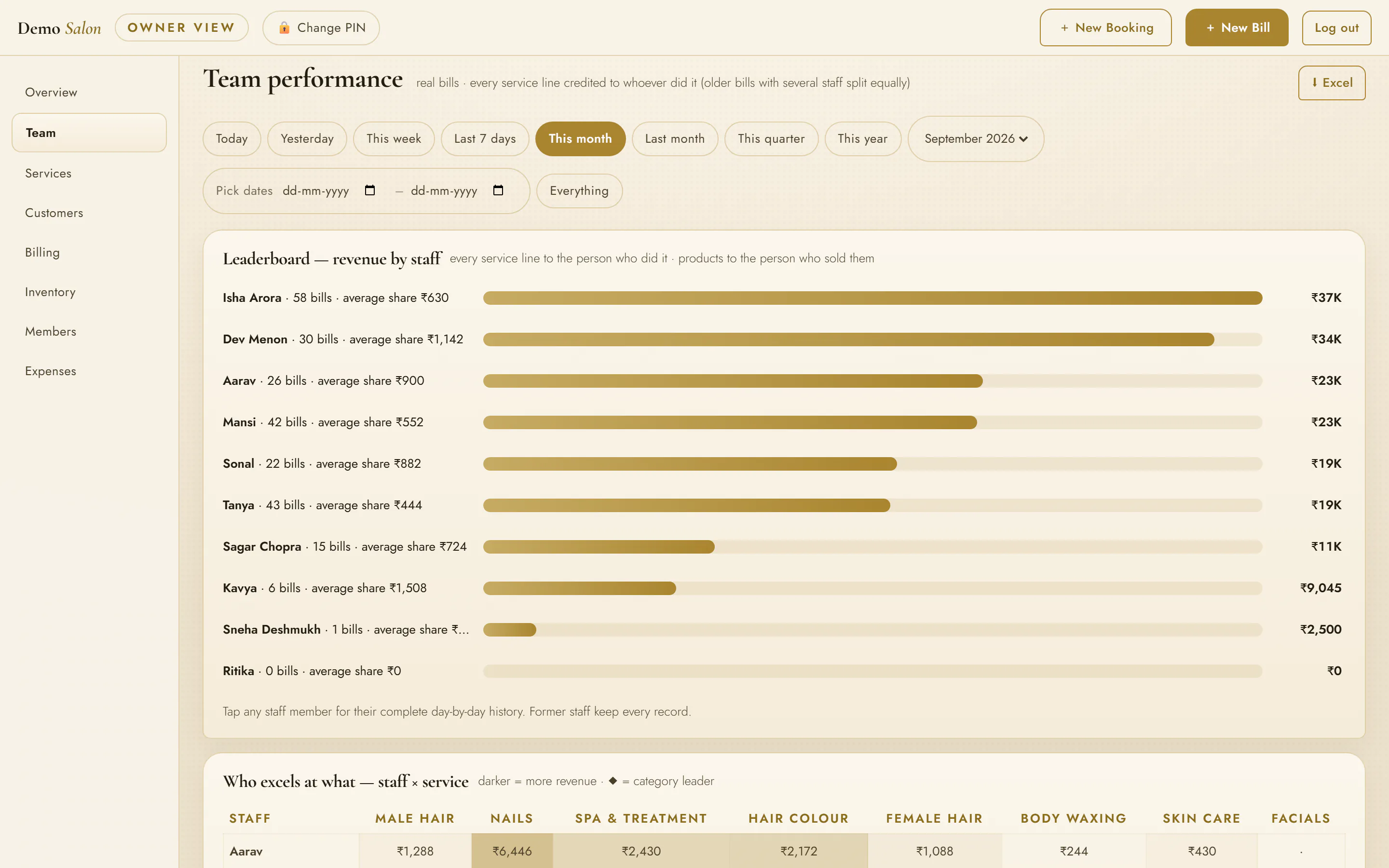Open Dev Menon's leaderboard row
Image resolution: width=1389 pixels, height=868 pixels.
pos(783,339)
